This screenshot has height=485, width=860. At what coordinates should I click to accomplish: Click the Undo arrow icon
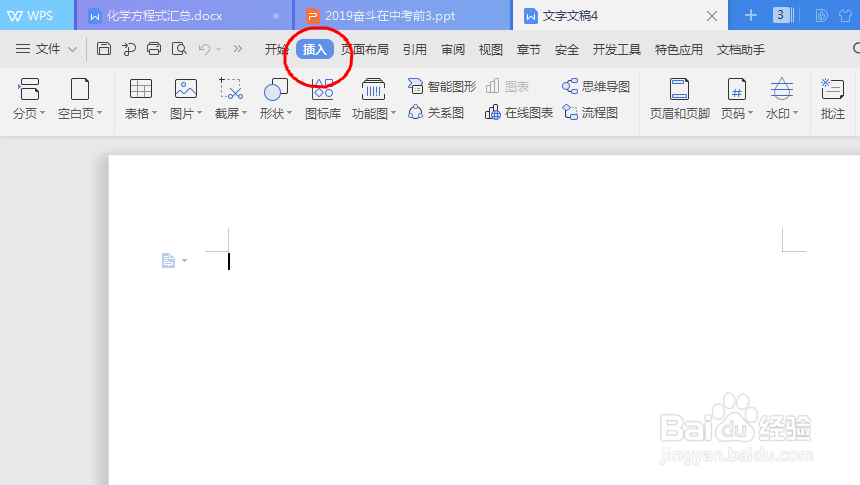pyautogui.click(x=205, y=49)
